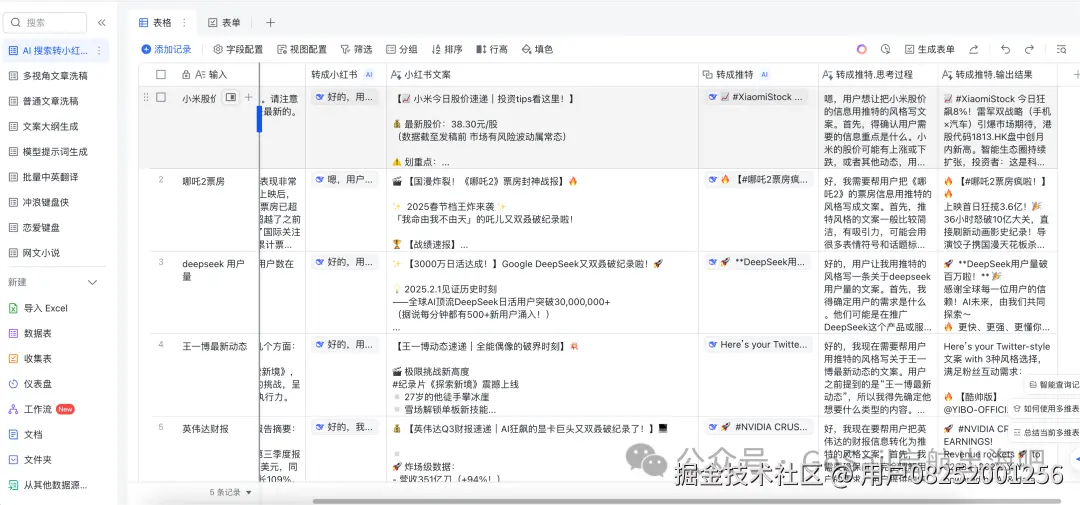Switch to the 表格 view tab
Screen dimensions: 1080x505
click(x=155, y=22)
